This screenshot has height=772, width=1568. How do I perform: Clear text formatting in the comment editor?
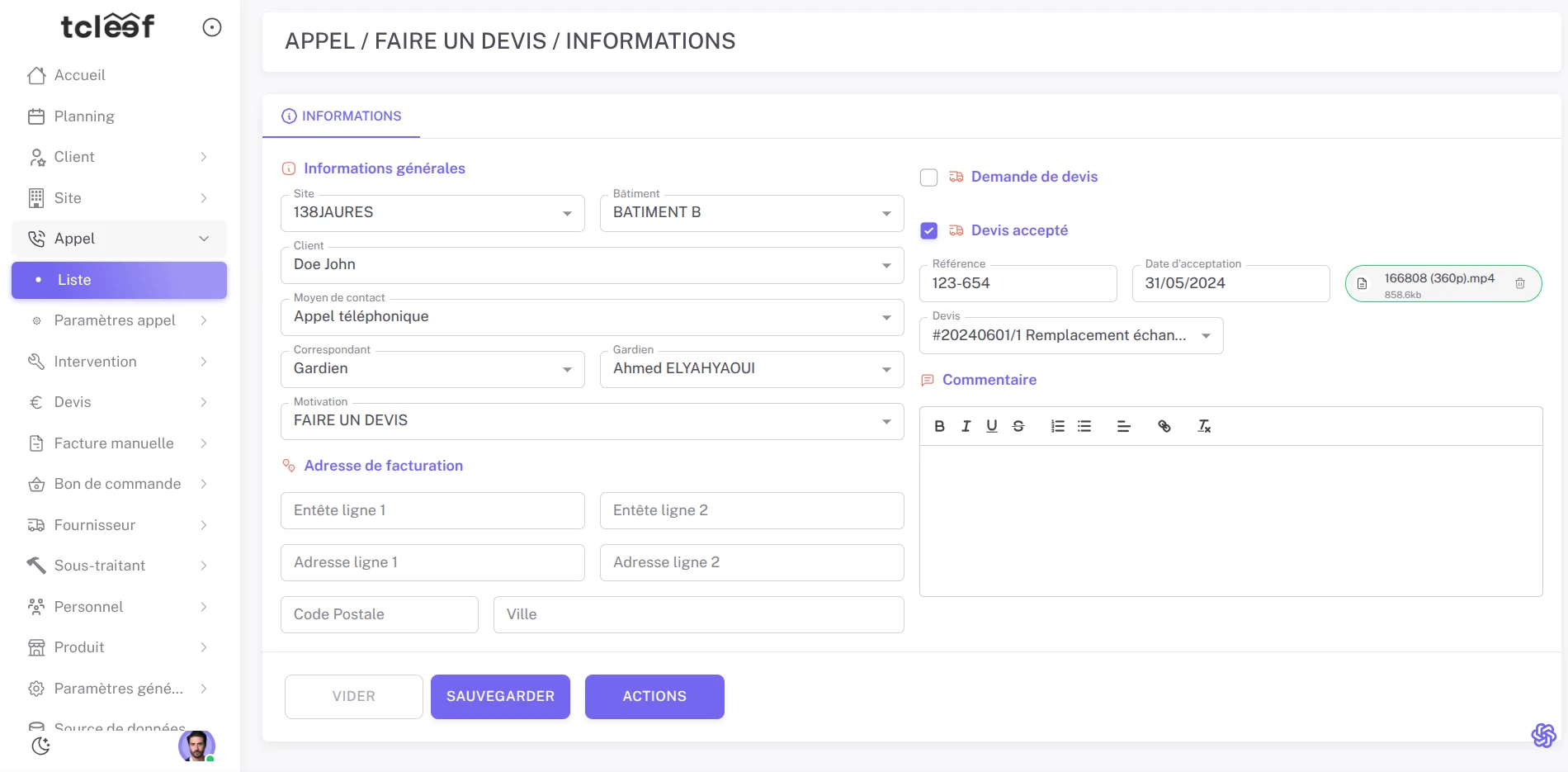coord(1203,426)
